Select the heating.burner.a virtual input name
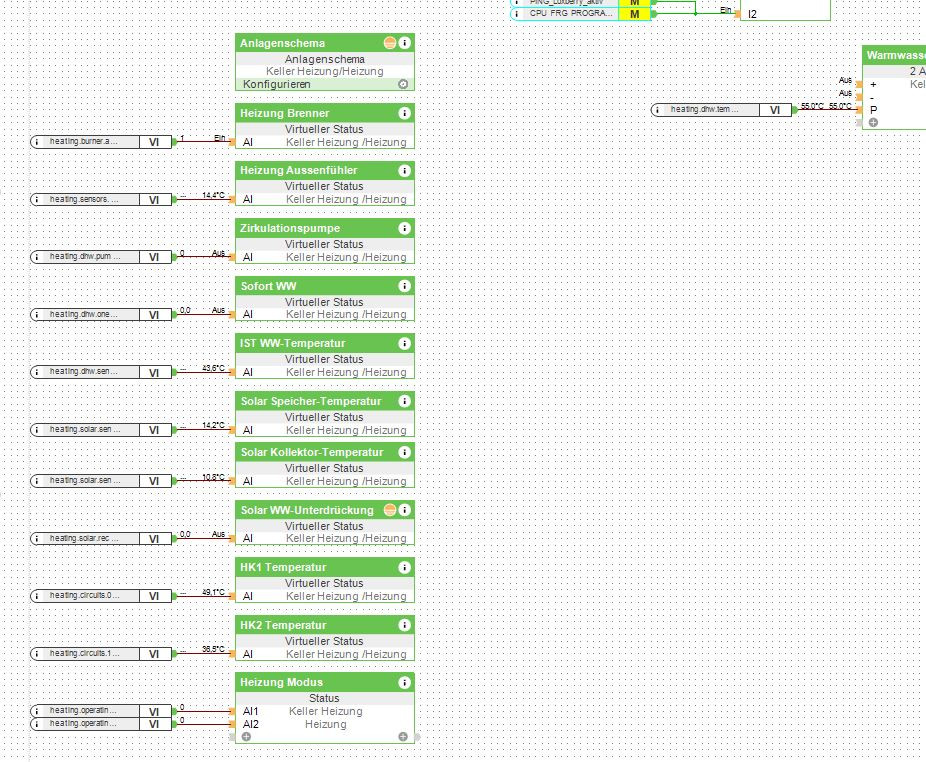 [x=83, y=142]
